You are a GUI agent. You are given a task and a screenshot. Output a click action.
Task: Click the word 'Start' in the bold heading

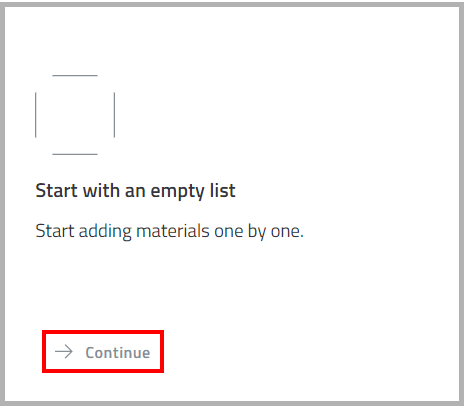[56, 191]
